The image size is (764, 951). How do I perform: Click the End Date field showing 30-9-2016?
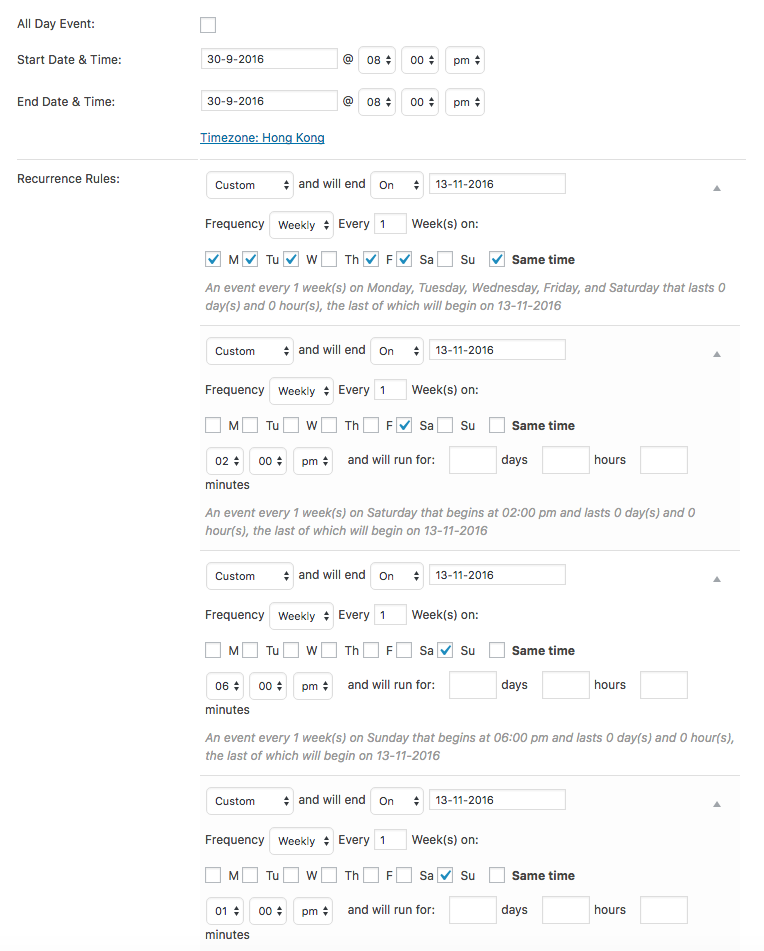pos(269,101)
